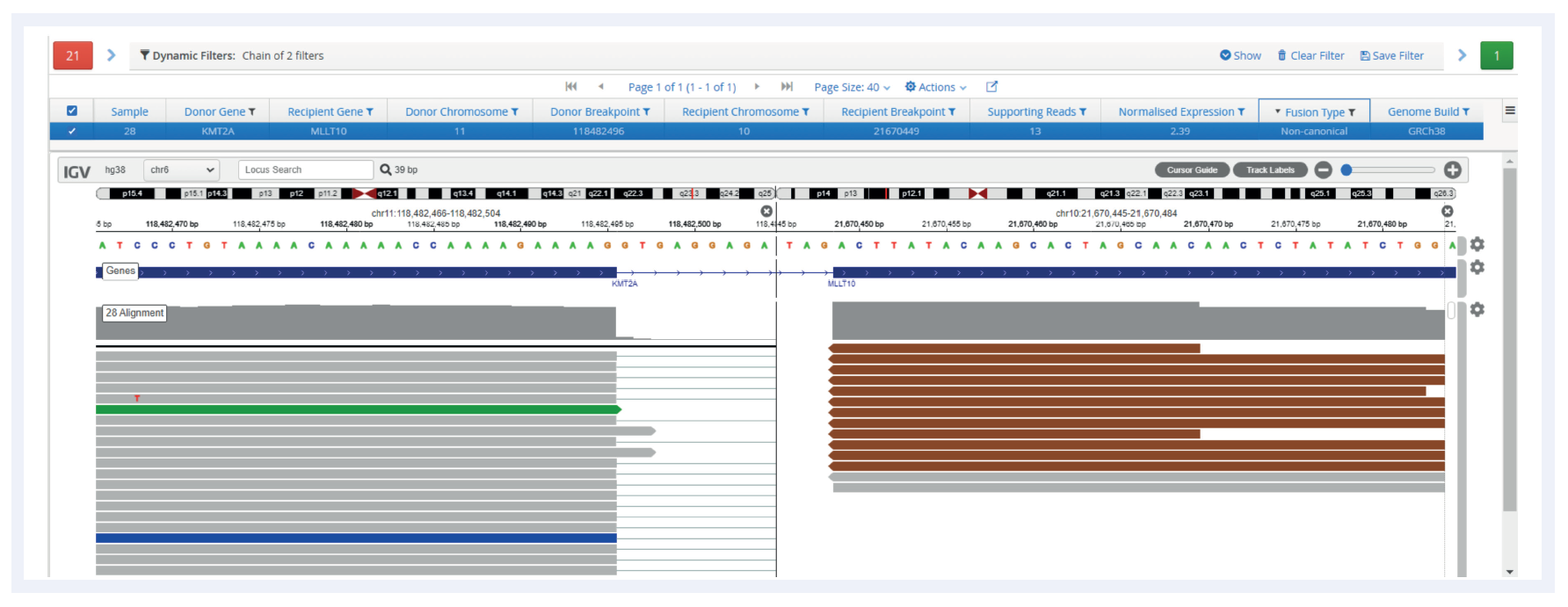Viewport: 1568px width, 607px height.
Task: Toggle the select-all header checkbox
Action: click(x=72, y=111)
